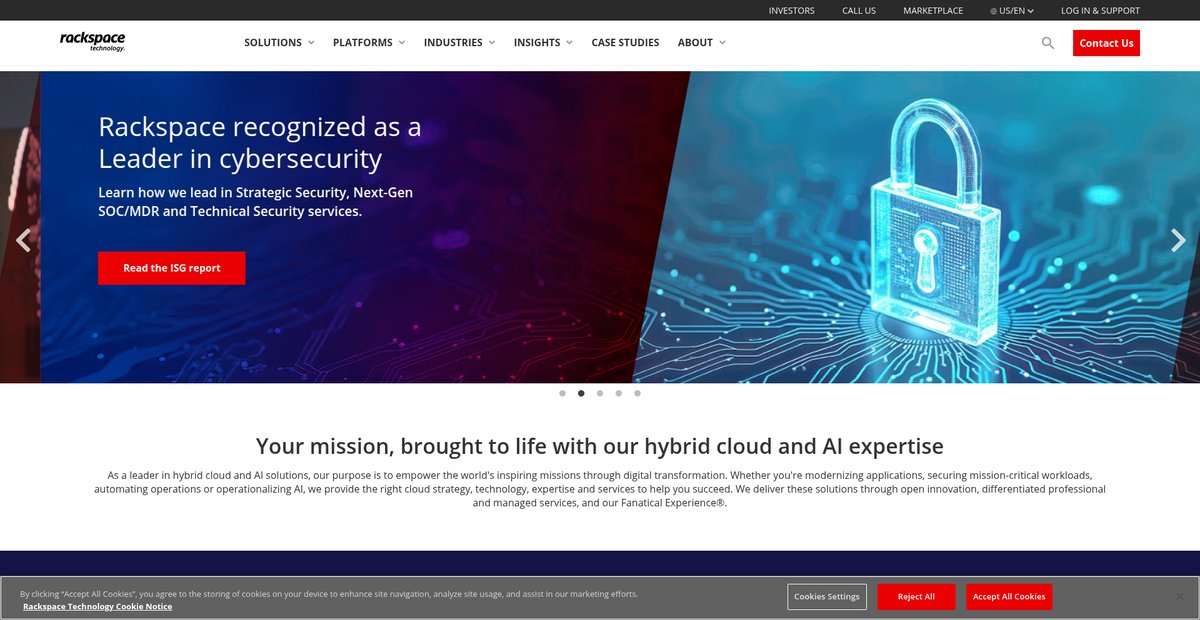Click Read the ISG report button

tap(171, 268)
